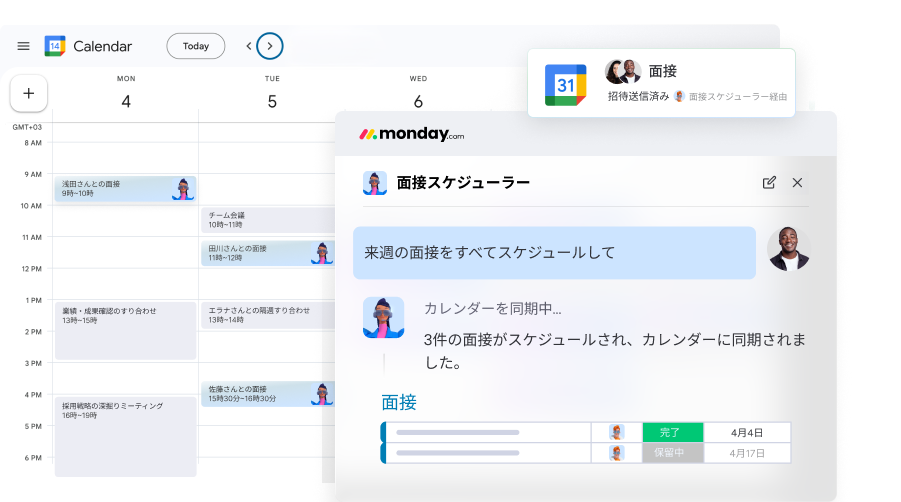Click the GMT+03 timezone label
This screenshot has width=901, height=502.
coord(27,127)
